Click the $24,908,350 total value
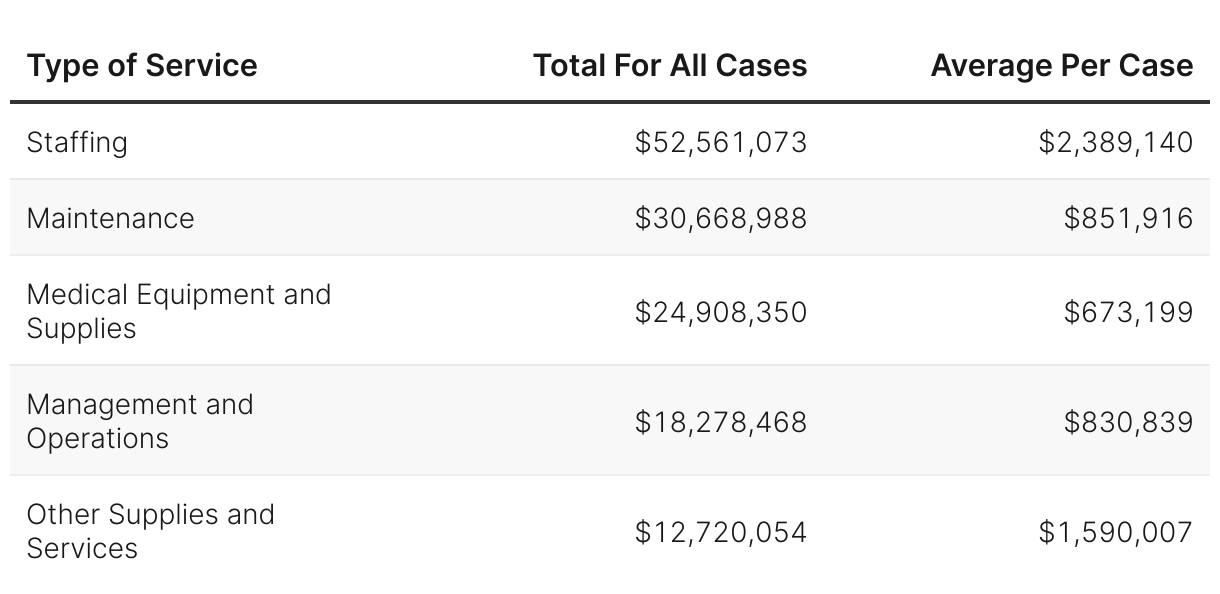 (720, 312)
